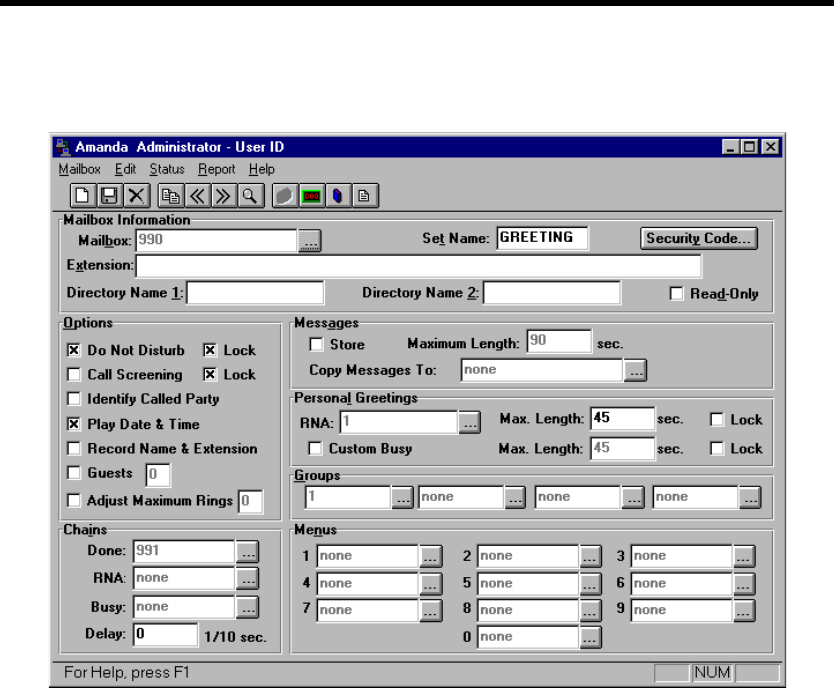Image resolution: width=834 pixels, height=688 pixels.
Task: Click the New mailbox toolbar icon
Action: click(83, 196)
